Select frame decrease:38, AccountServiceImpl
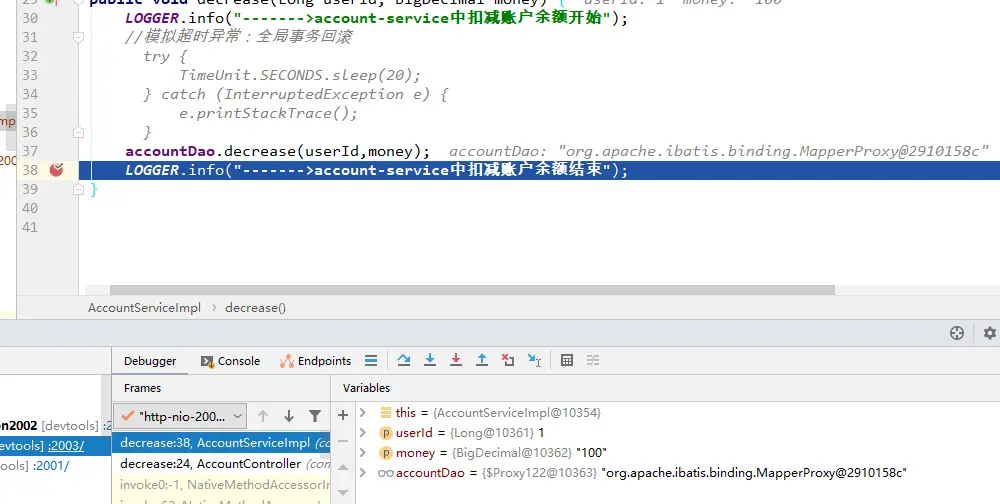The image size is (1000, 504). pos(221,443)
